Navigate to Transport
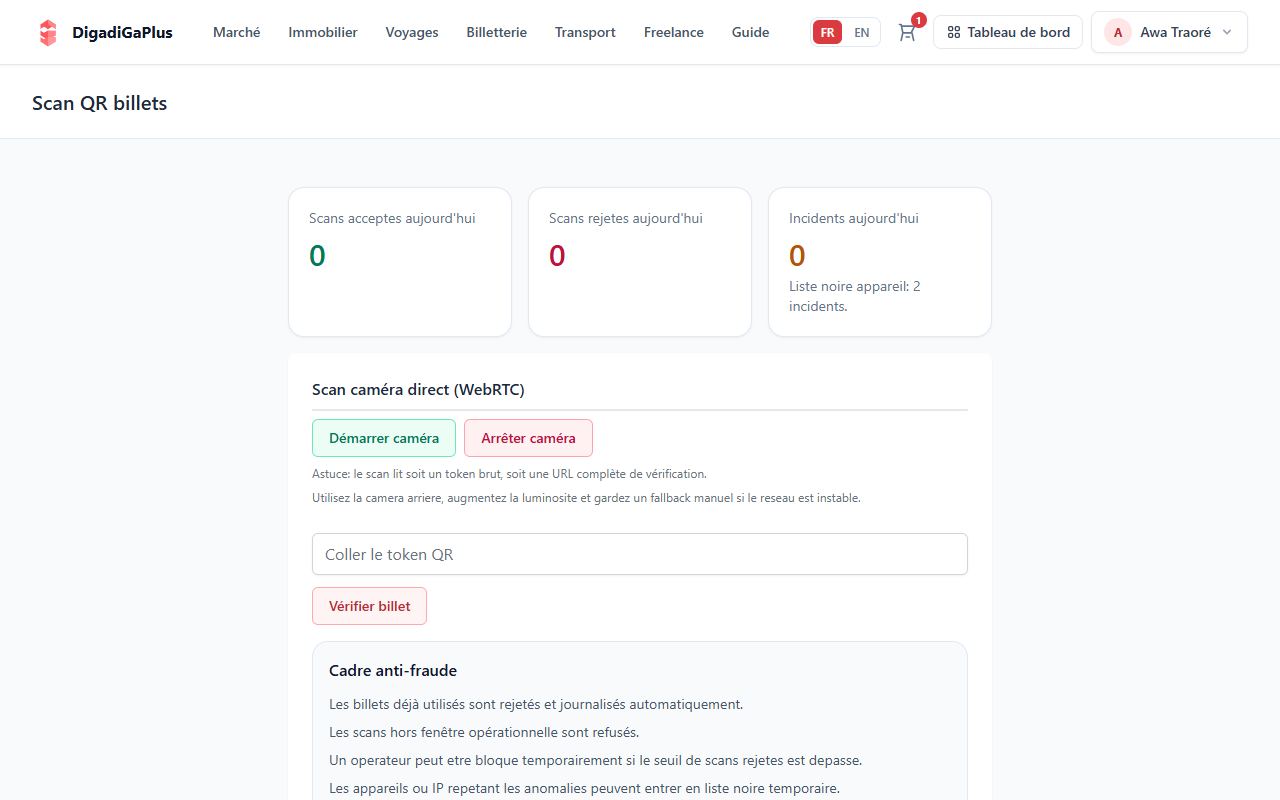The height and width of the screenshot is (800, 1280). (585, 32)
